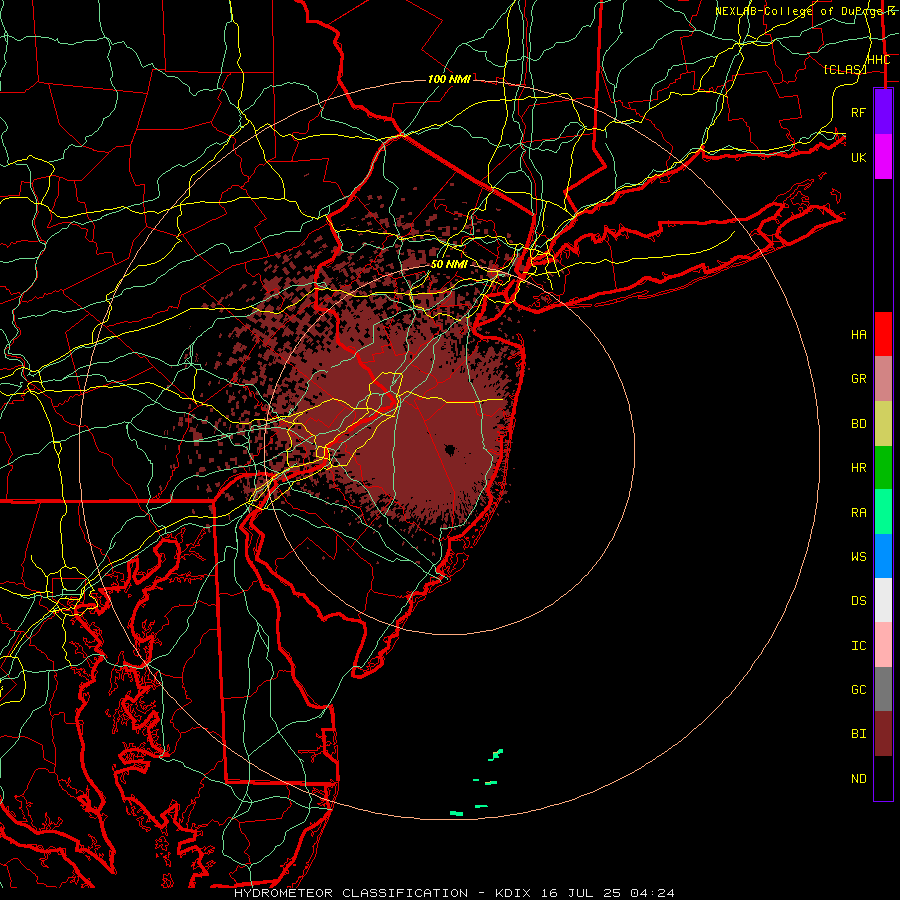This screenshot has height=900, width=900.
Task: Click the '100 NMI' range ring label
Action: [x=449, y=79]
